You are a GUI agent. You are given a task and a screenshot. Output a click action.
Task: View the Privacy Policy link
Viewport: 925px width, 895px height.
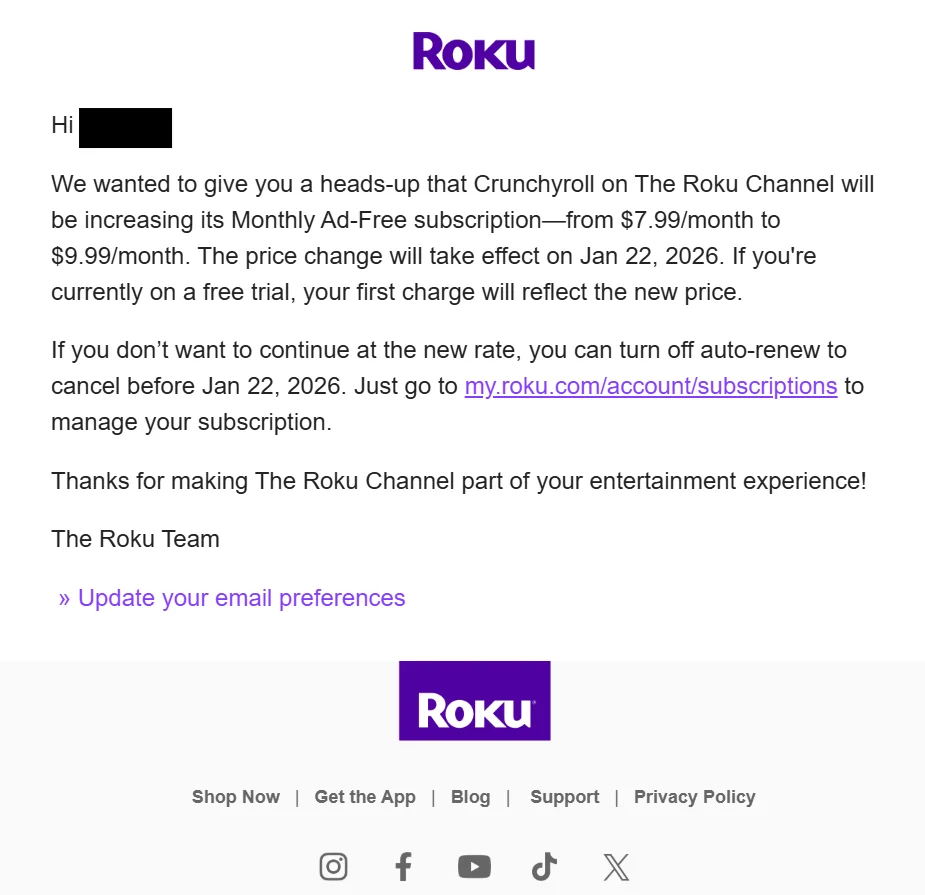(x=694, y=797)
